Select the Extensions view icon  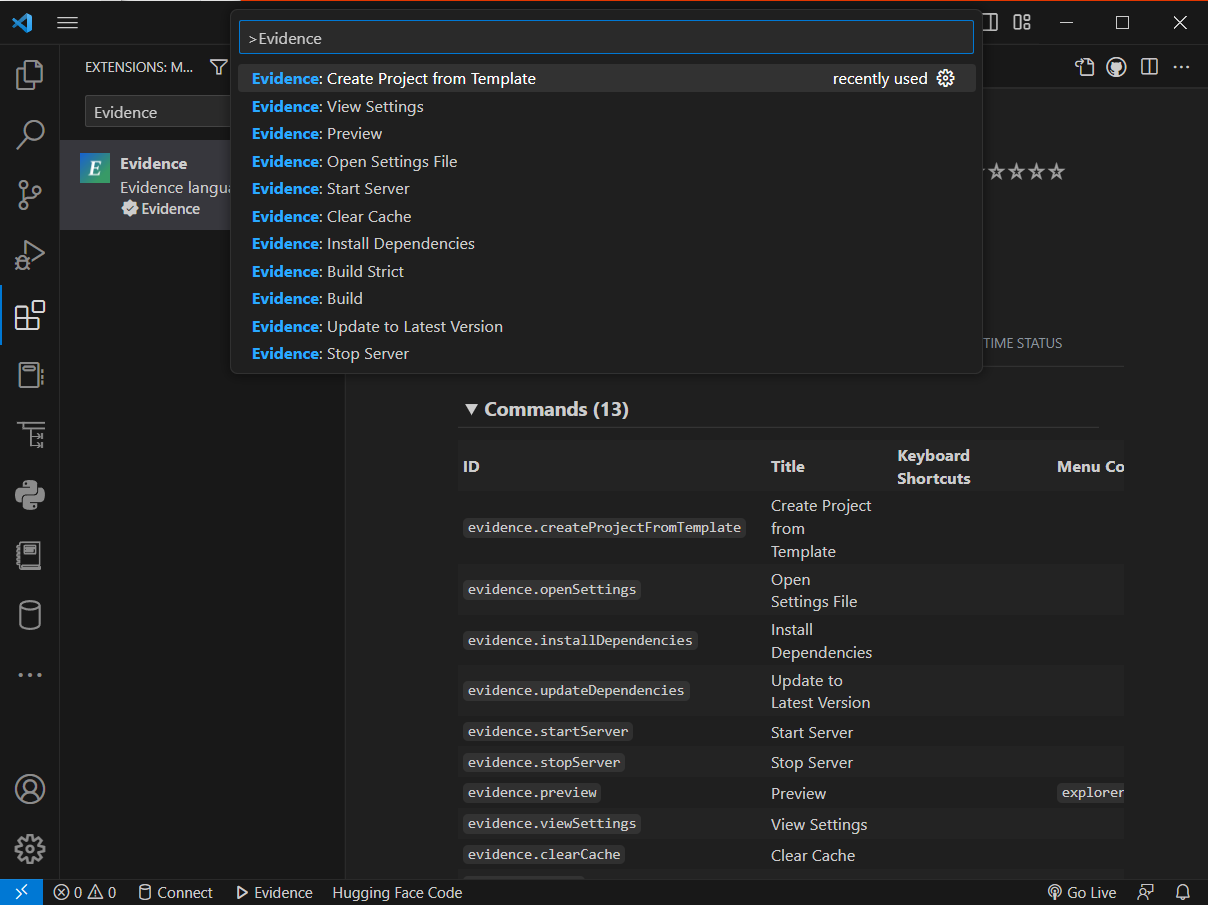coord(30,315)
